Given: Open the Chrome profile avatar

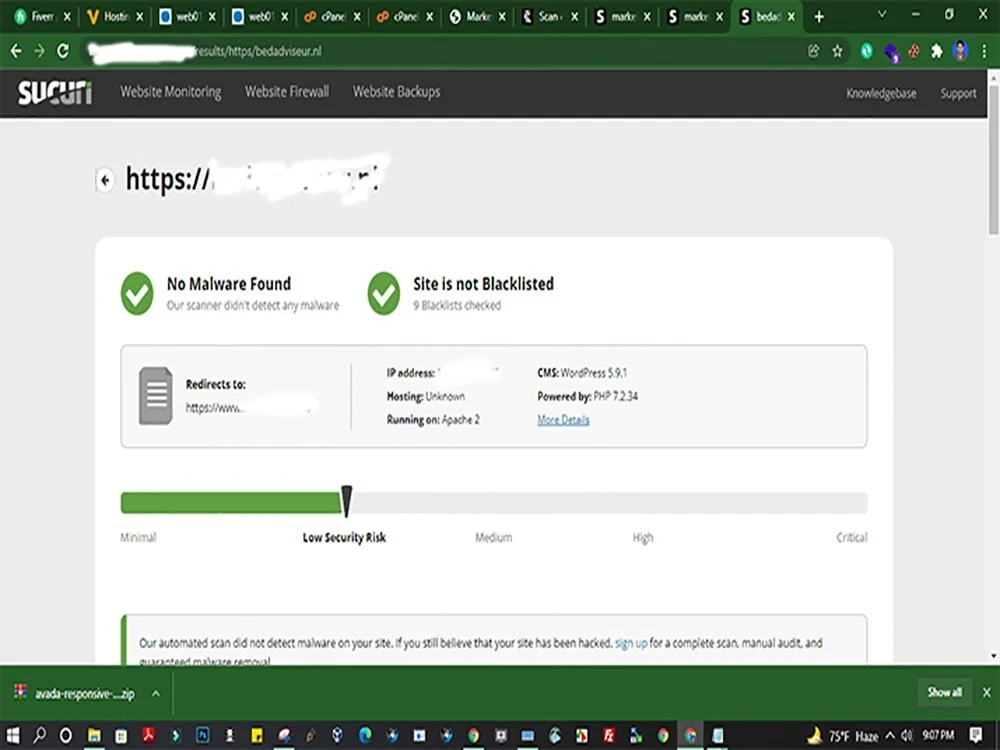Looking at the screenshot, I should (960, 51).
